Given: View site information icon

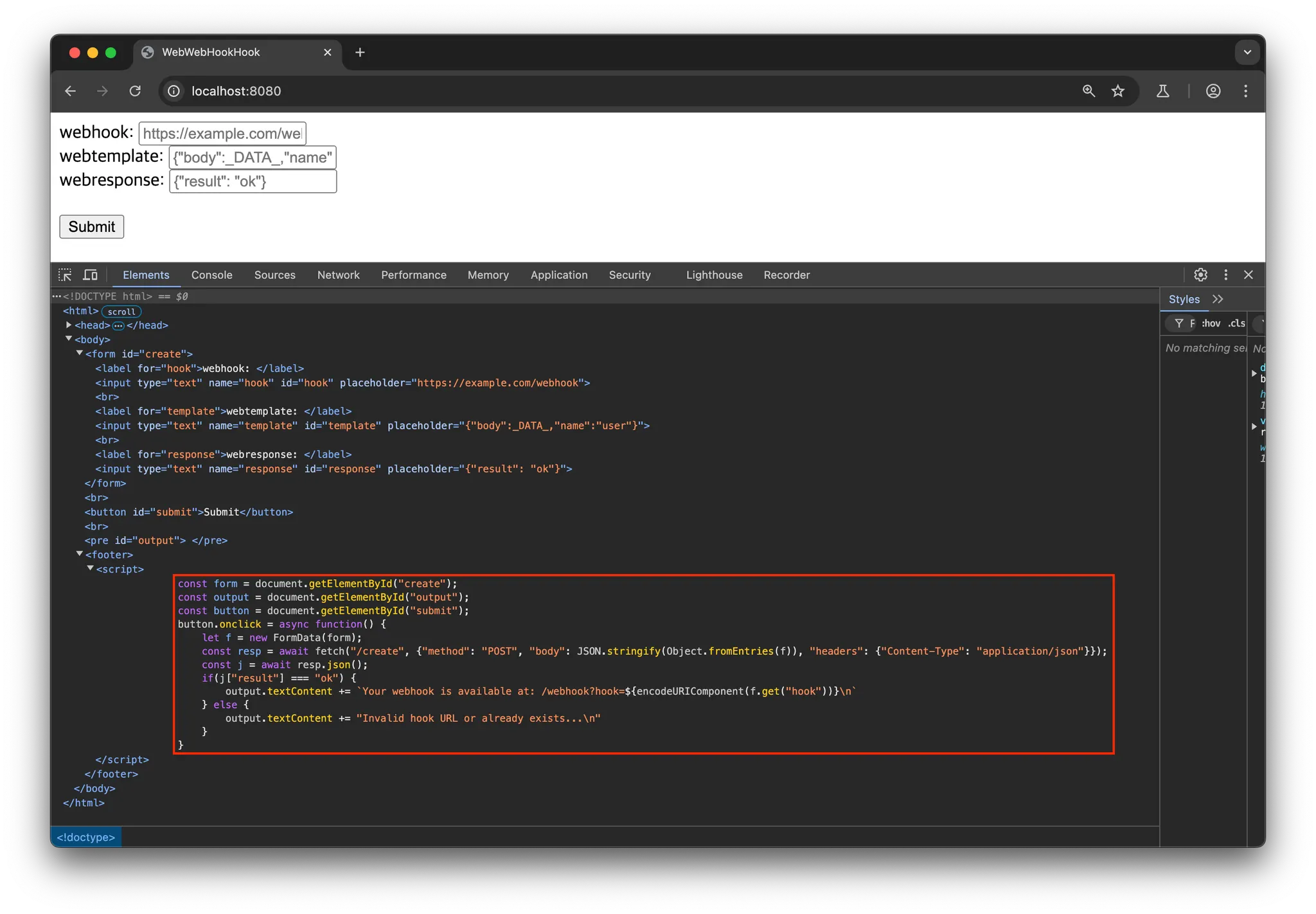Looking at the screenshot, I should 174,91.
